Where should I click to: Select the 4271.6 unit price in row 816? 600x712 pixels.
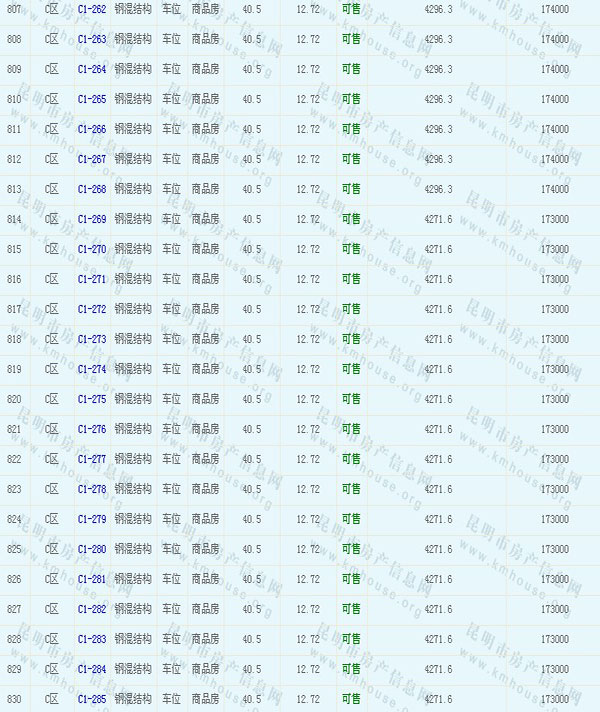click(x=438, y=280)
